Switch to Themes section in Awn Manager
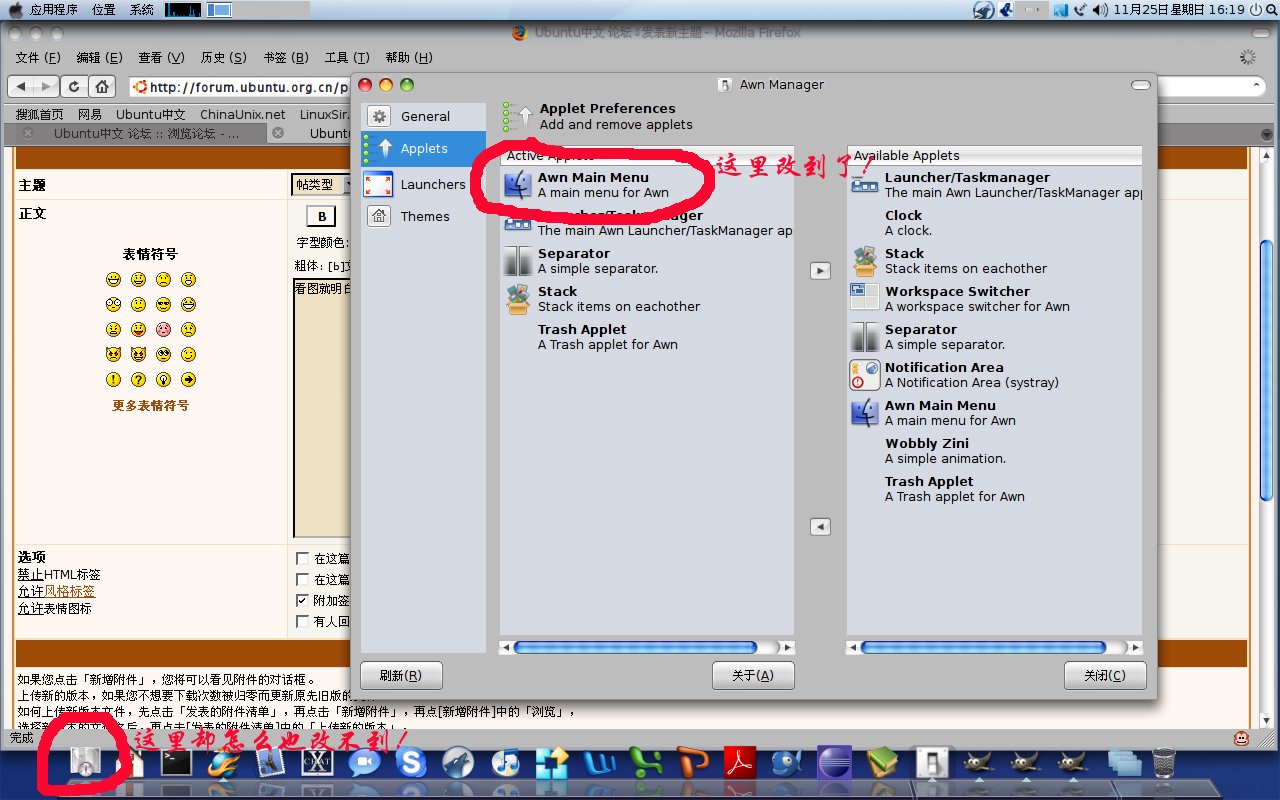 (423, 216)
